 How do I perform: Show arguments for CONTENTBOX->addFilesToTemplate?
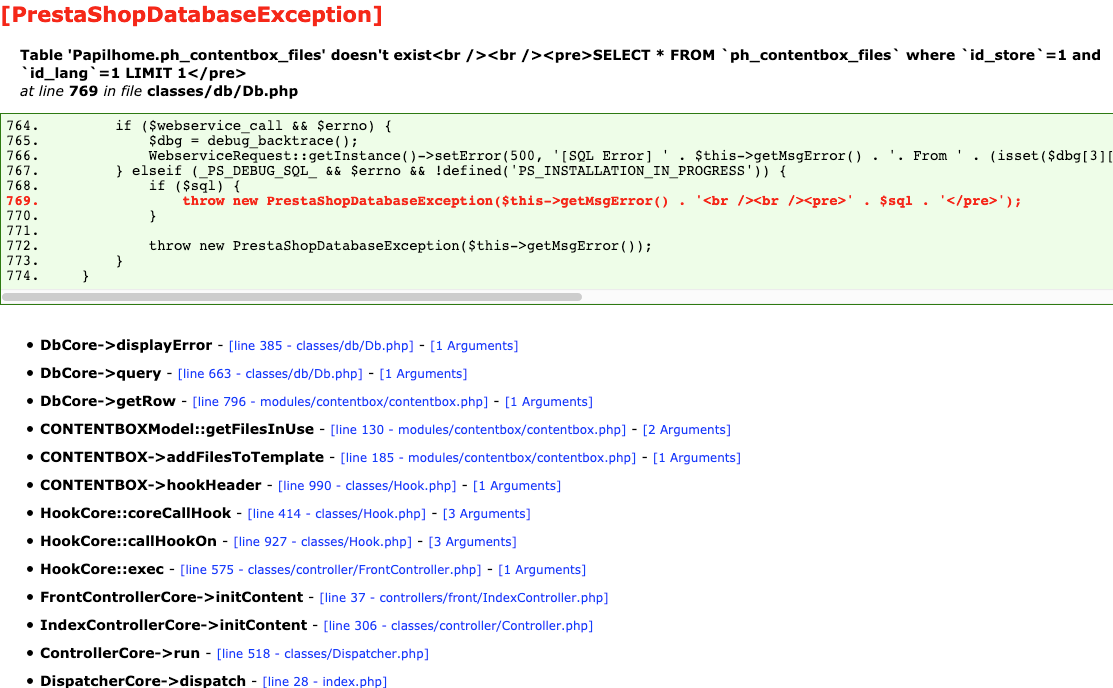[x=696, y=458]
